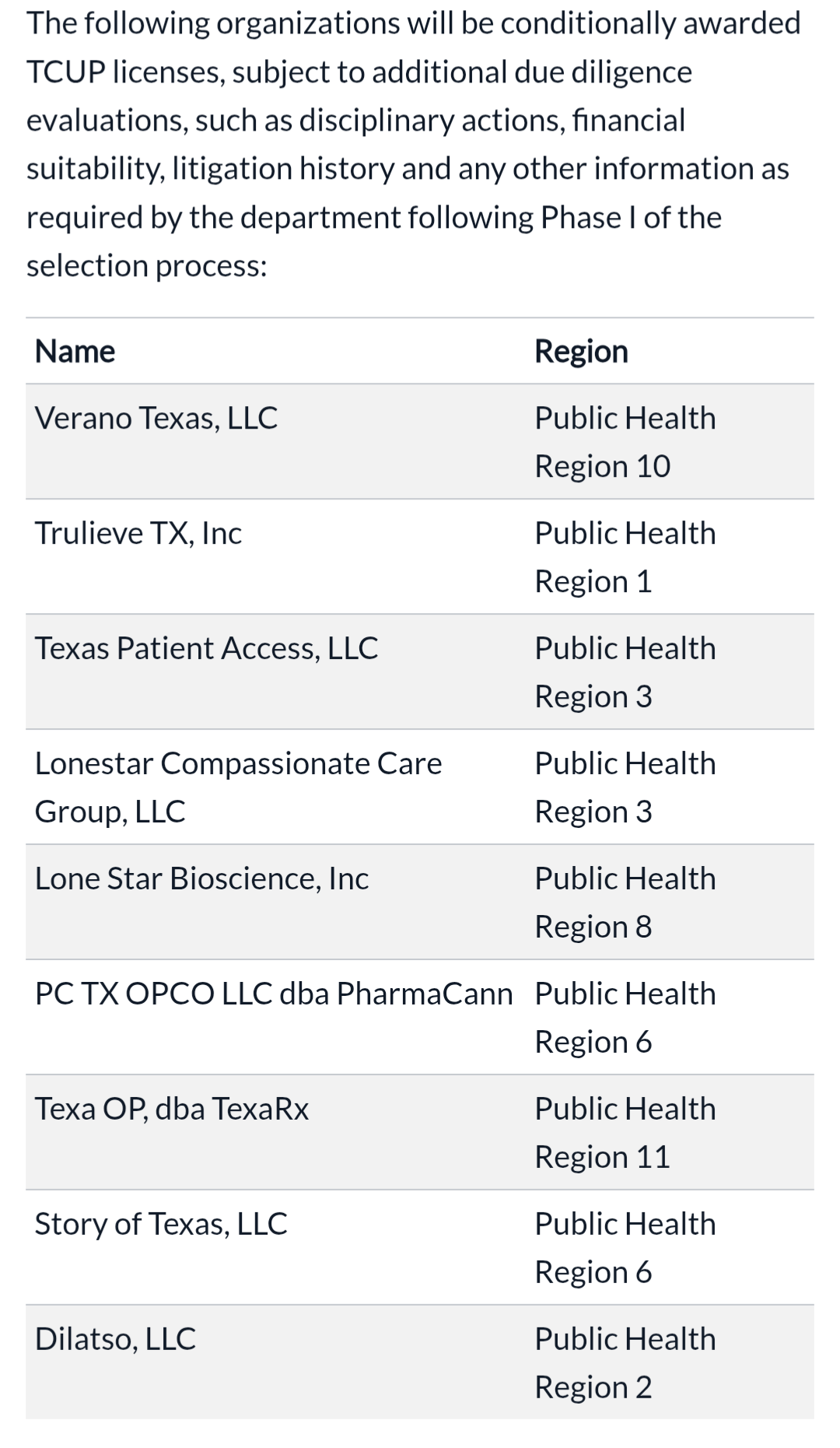840x1448 pixels.
Task: Click PC TX OPCO LLC dba PharmaCann
Action: click(274, 994)
